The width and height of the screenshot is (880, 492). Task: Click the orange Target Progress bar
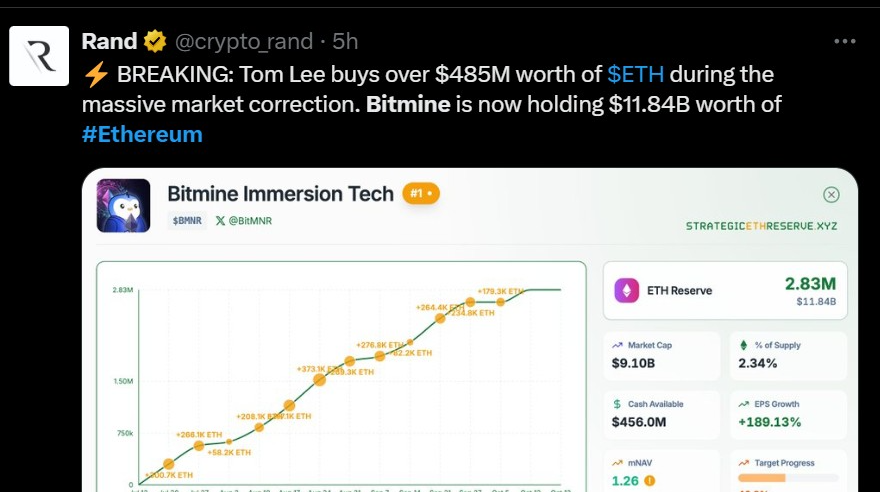point(762,478)
